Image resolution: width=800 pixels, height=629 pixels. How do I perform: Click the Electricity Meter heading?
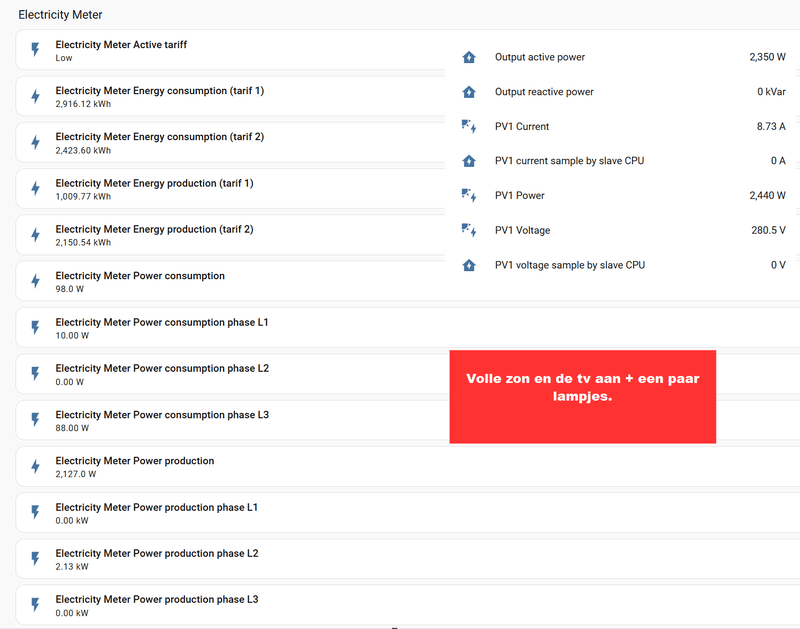60,15
